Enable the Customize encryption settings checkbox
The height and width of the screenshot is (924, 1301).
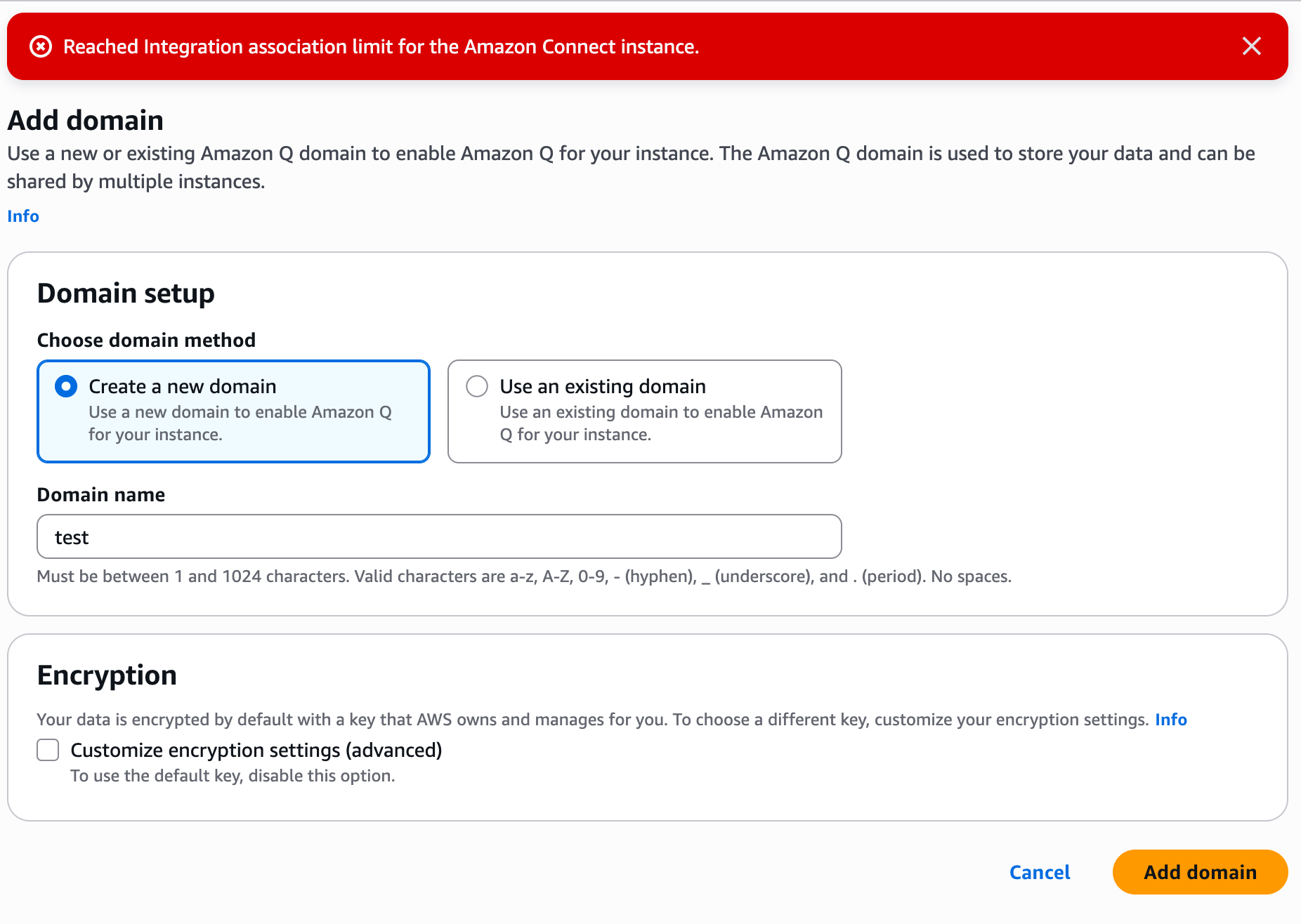click(48, 750)
